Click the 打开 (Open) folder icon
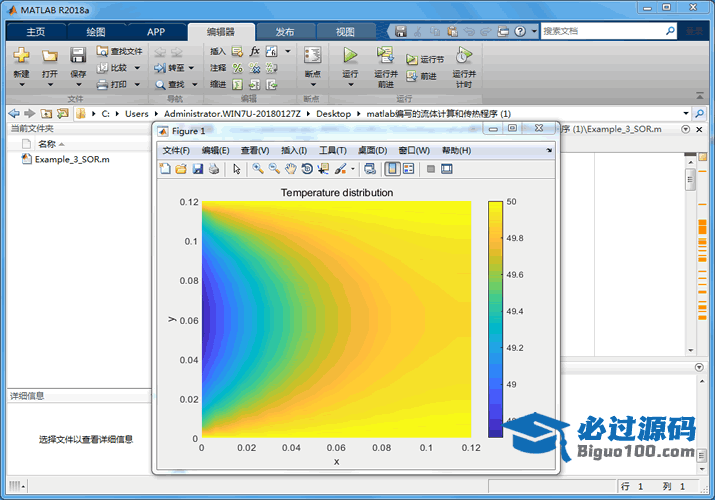 point(50,56)
